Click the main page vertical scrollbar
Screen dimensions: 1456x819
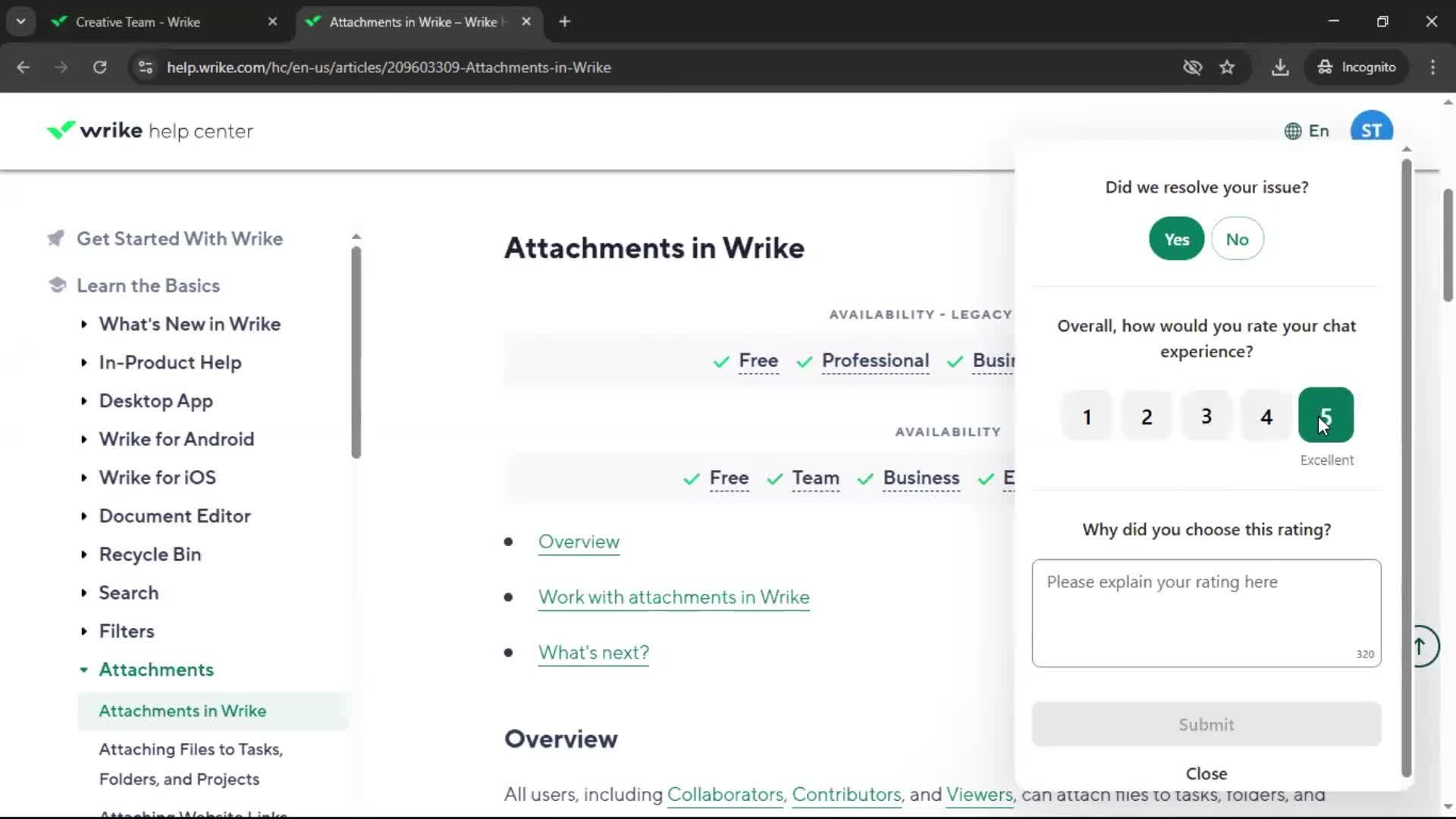pos(1448,245)
